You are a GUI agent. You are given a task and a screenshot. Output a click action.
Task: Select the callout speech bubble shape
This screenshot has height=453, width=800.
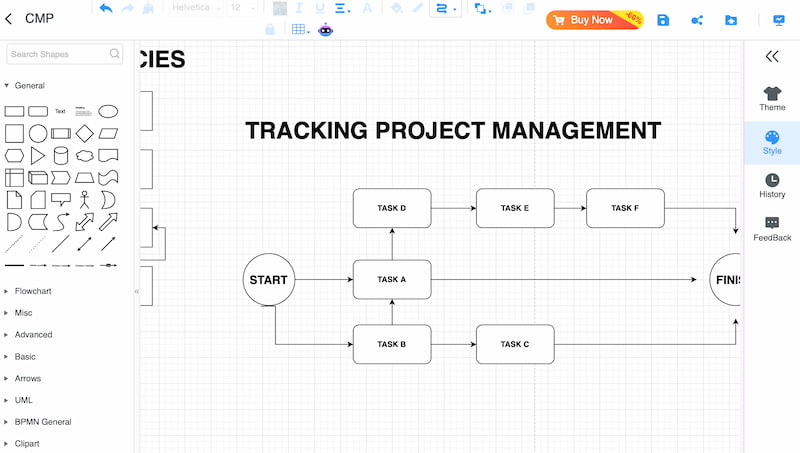click(x=61, y=199)
